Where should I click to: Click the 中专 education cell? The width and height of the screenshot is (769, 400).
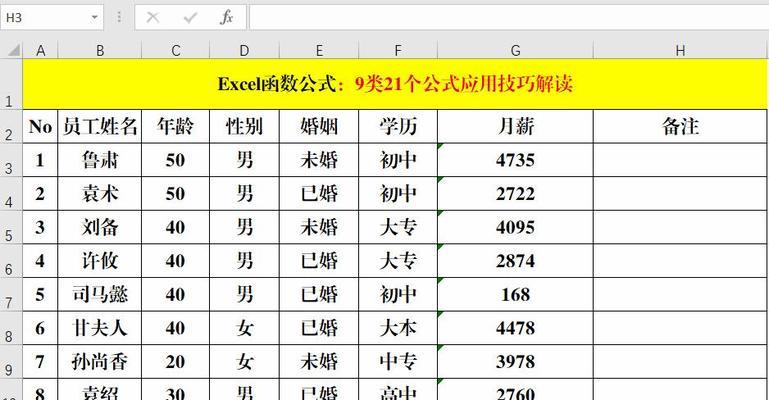pos(398,362)
